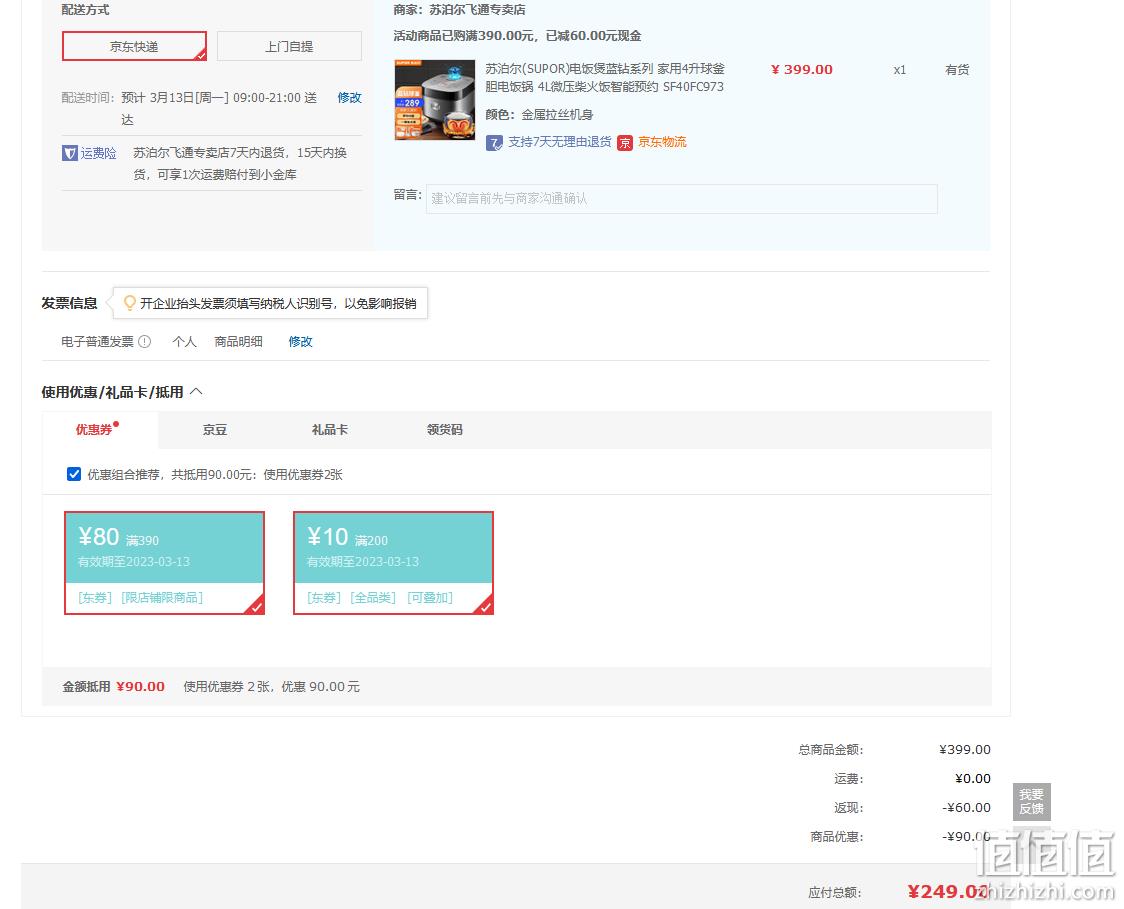Screen dimensions: 1124x909
Task: Click 商品优惠 label in summary
Action: pos(837,837)
